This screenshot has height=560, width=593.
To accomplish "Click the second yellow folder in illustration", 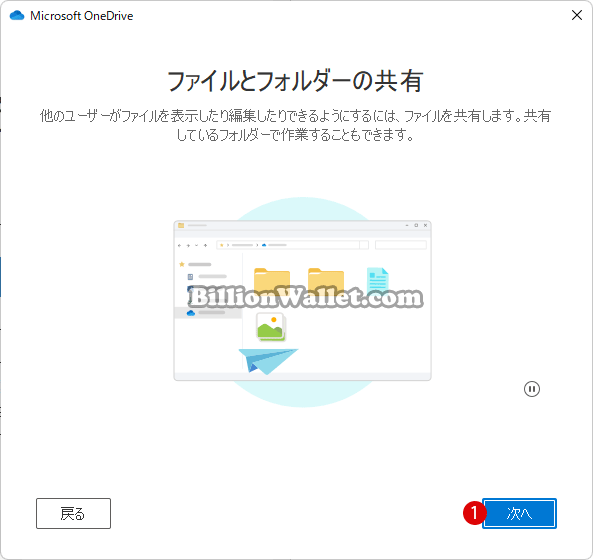I will [x=326, y=282].
